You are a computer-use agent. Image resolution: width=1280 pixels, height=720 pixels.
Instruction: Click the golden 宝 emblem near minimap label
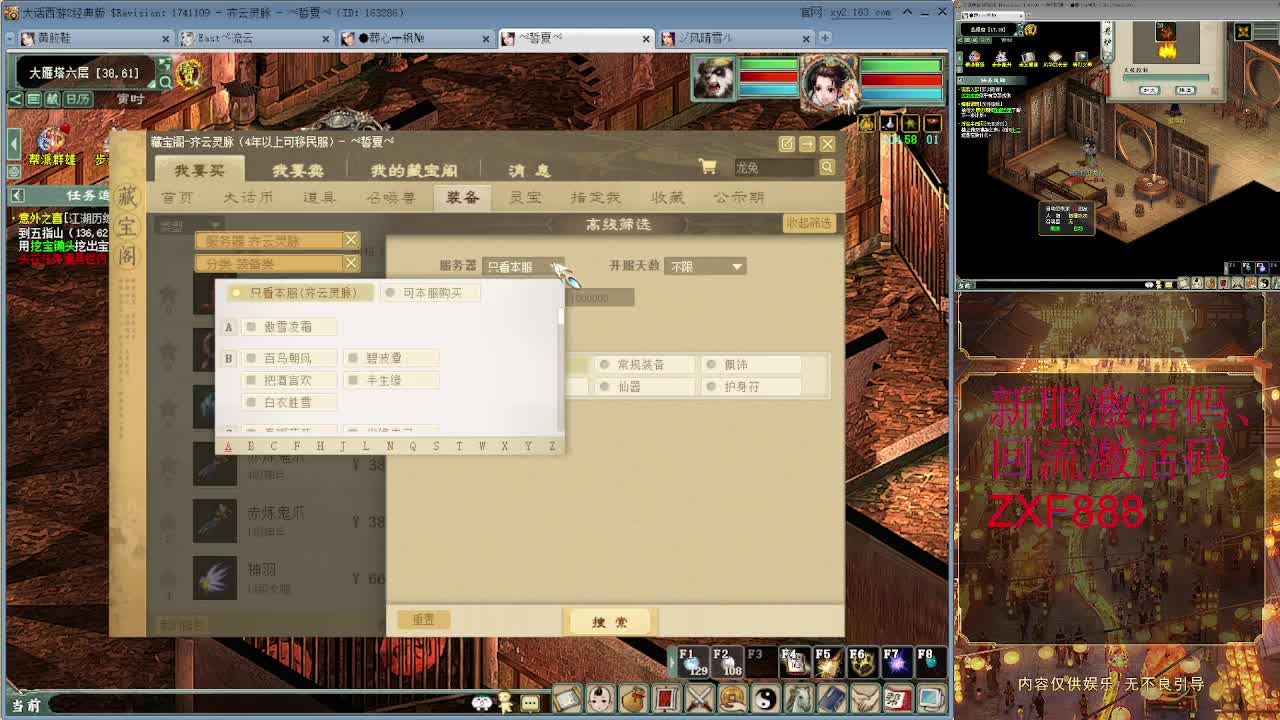point(189,72)
